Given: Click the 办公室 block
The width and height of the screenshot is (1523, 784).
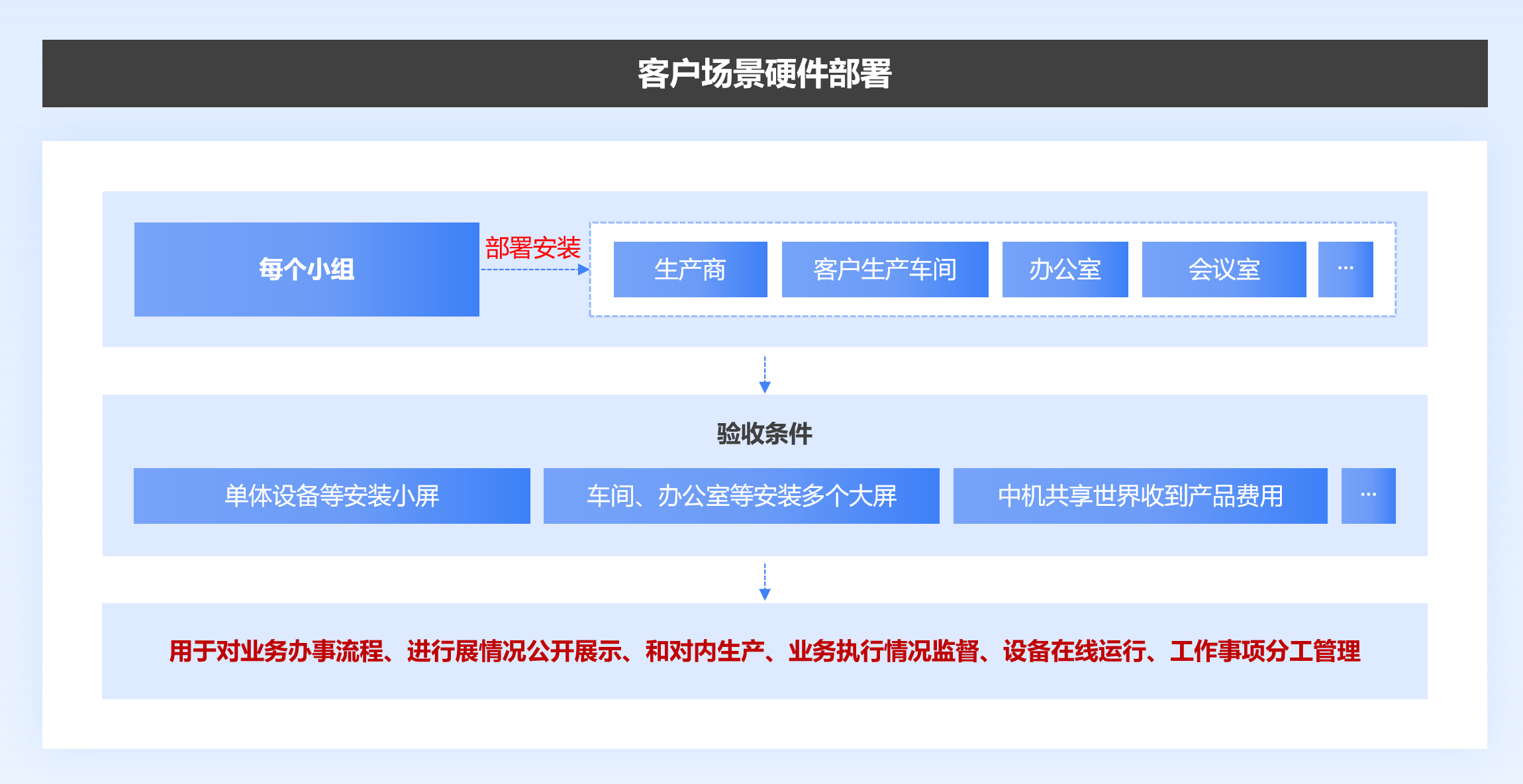Looking at the screenshot, I should pyautogui.click(x=1065, y=269).
